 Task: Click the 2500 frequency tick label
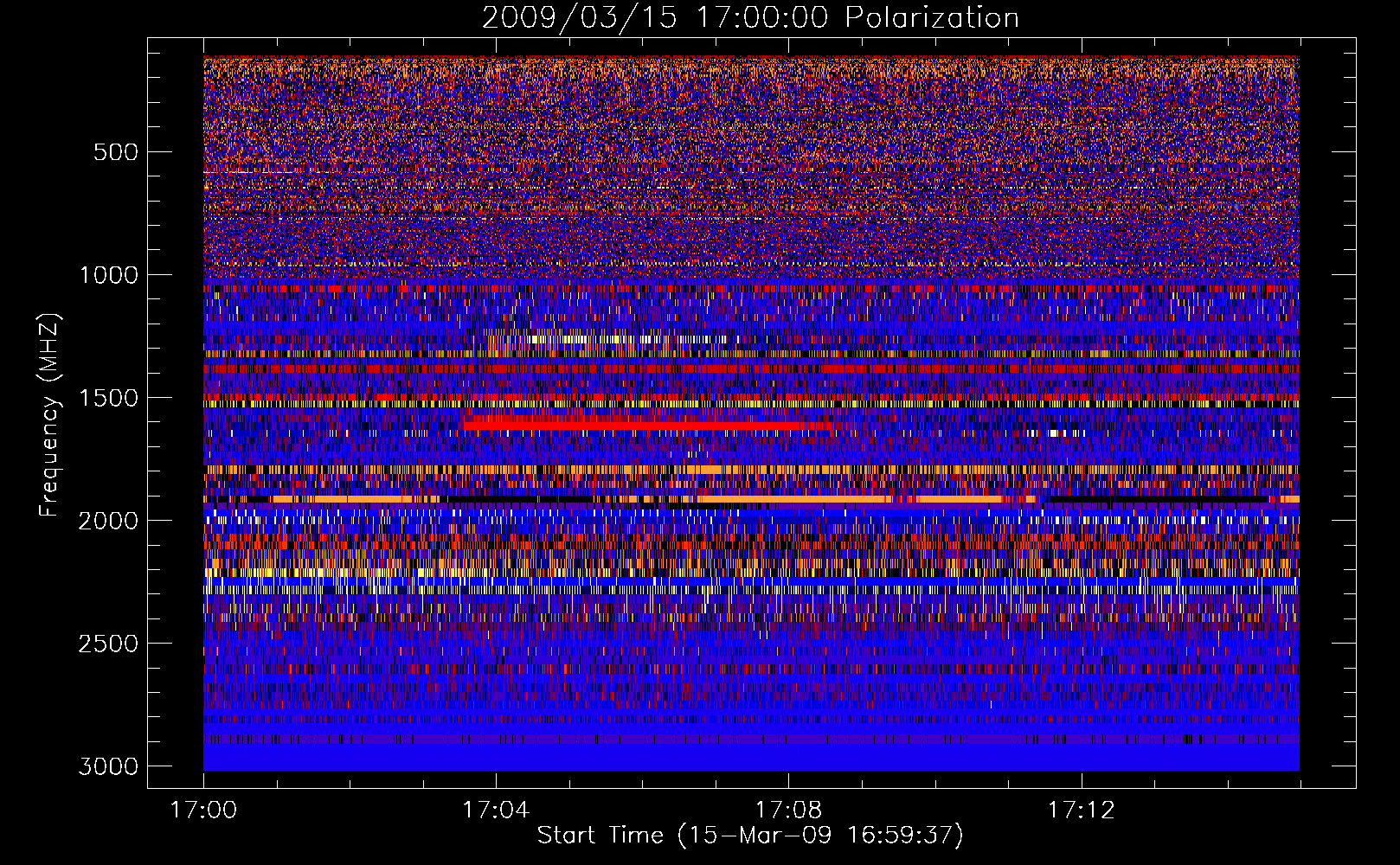(x=108, y=644)
